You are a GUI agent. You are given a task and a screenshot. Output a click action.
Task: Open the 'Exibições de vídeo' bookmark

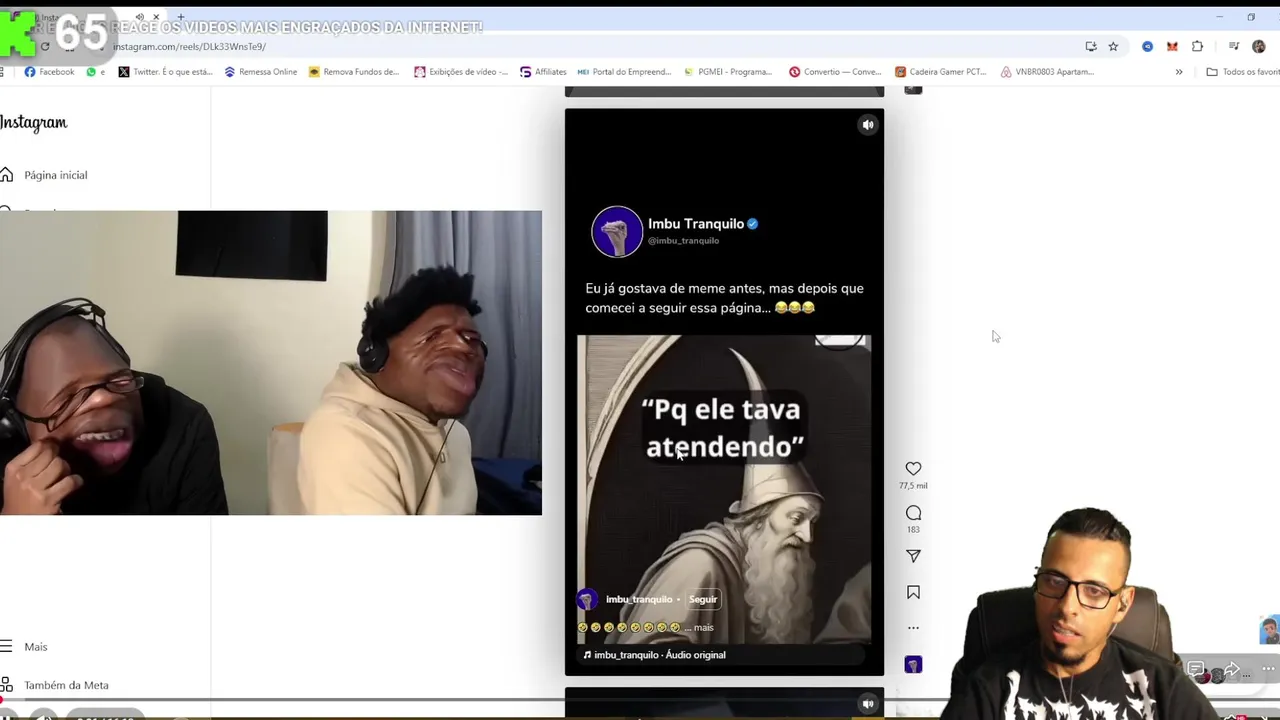461,72
